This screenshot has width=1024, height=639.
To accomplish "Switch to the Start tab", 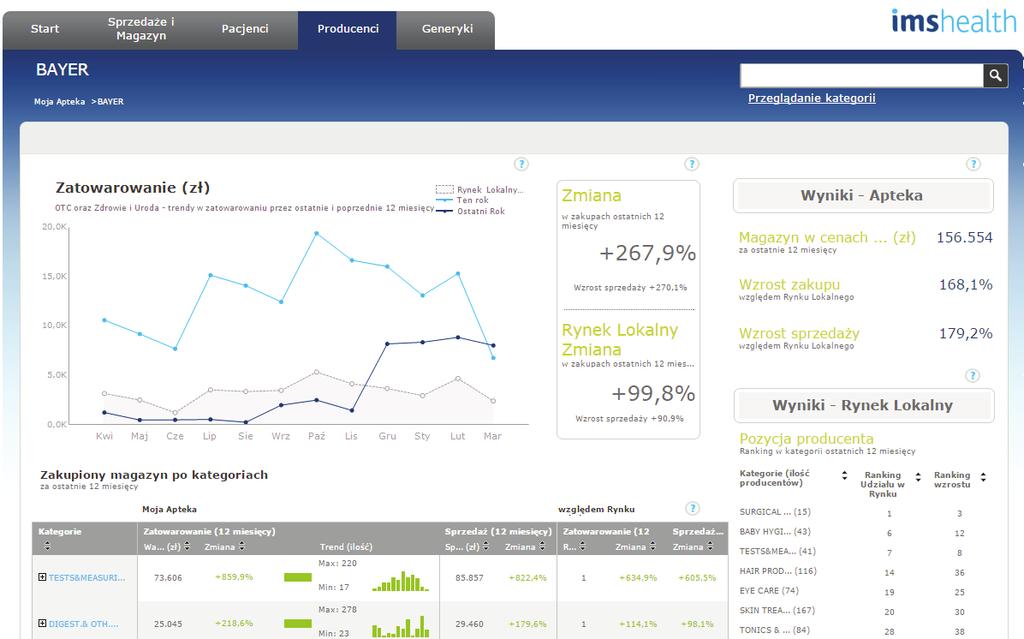I will pyautogui.click(x=44, y=29).
